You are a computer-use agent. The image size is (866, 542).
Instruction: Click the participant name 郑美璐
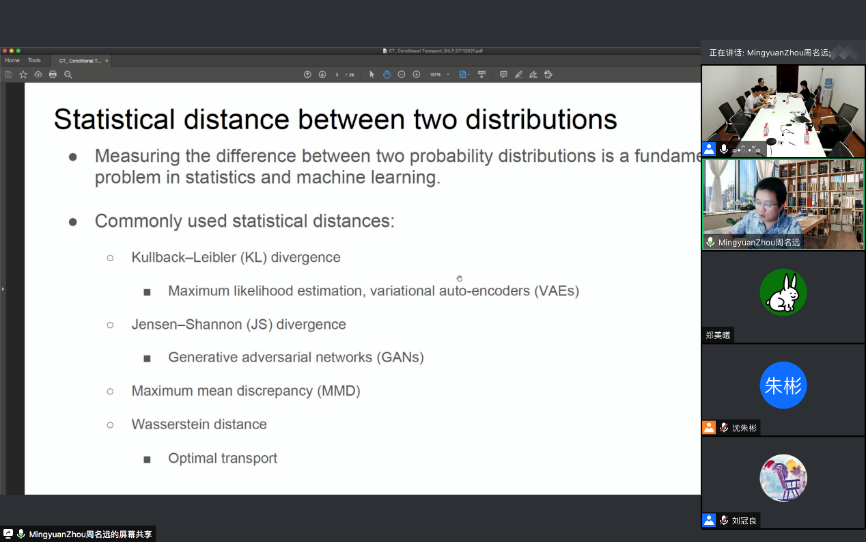[718, 335]
